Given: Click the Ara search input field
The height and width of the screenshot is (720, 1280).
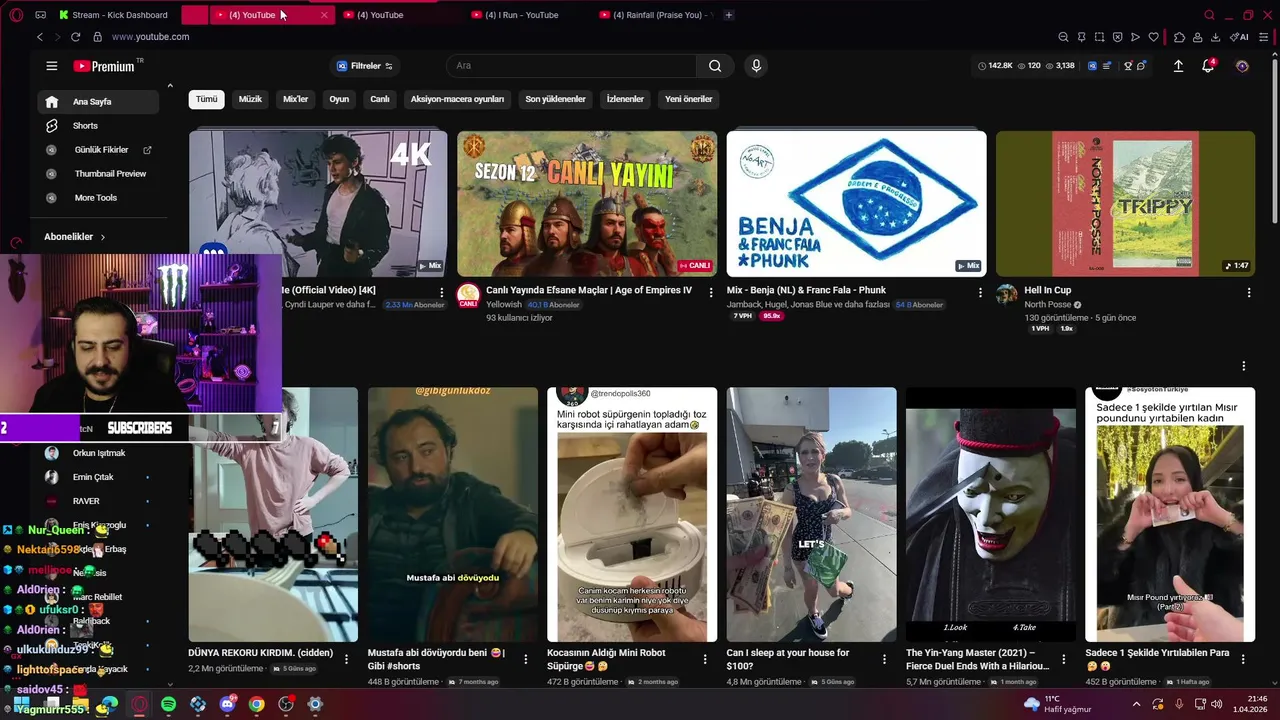Looking at the screenshot, I should tap(571, 66).
